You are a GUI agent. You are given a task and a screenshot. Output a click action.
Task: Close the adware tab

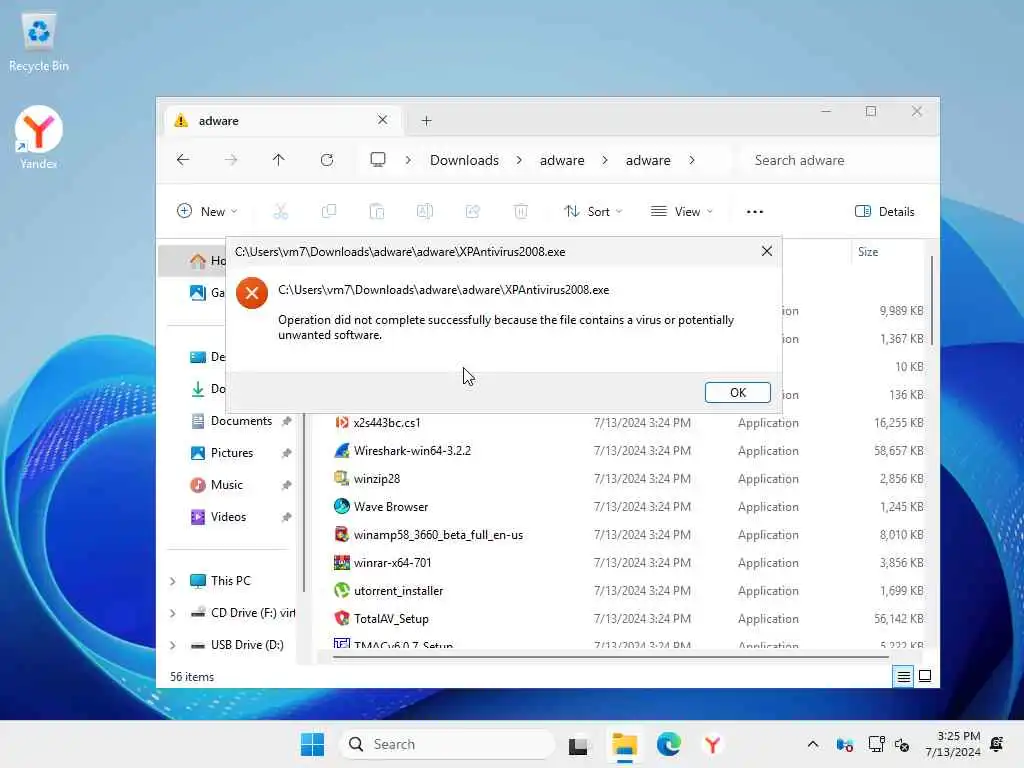pos(383,120)
